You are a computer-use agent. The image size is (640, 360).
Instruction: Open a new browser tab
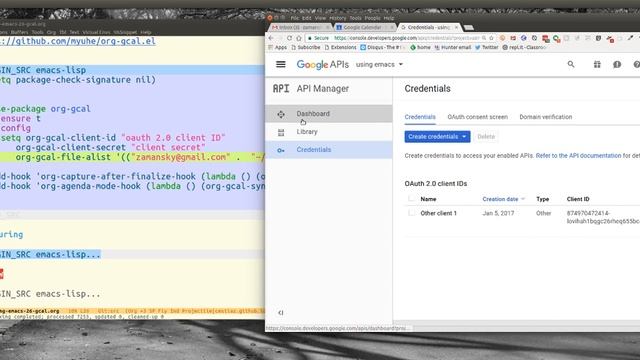(x=469, y=27)
